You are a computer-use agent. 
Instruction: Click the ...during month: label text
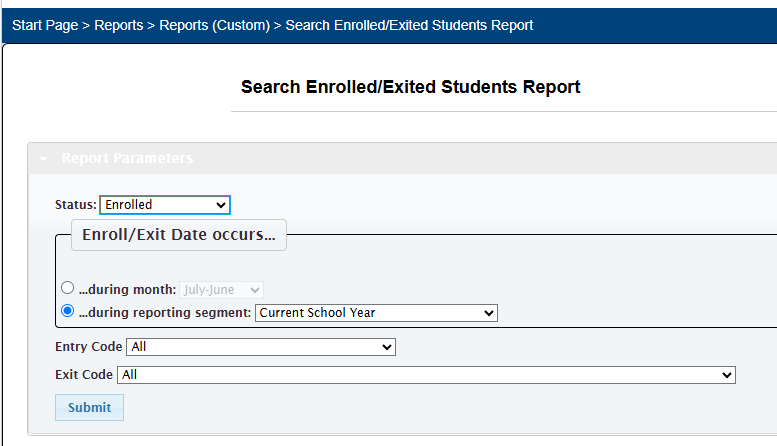(x=127, y=289)
